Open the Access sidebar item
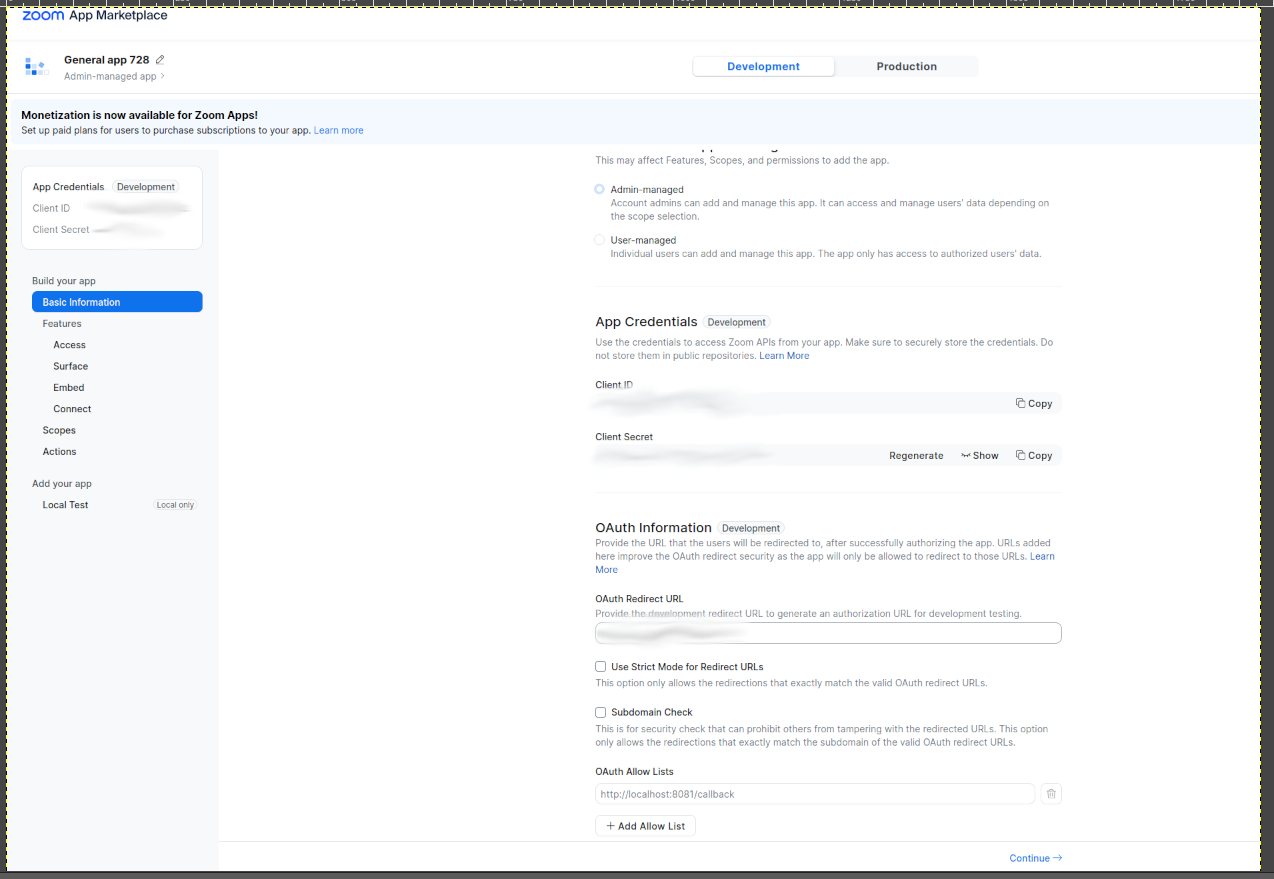Screen dimensions: 1274x879 click(69, 345)
